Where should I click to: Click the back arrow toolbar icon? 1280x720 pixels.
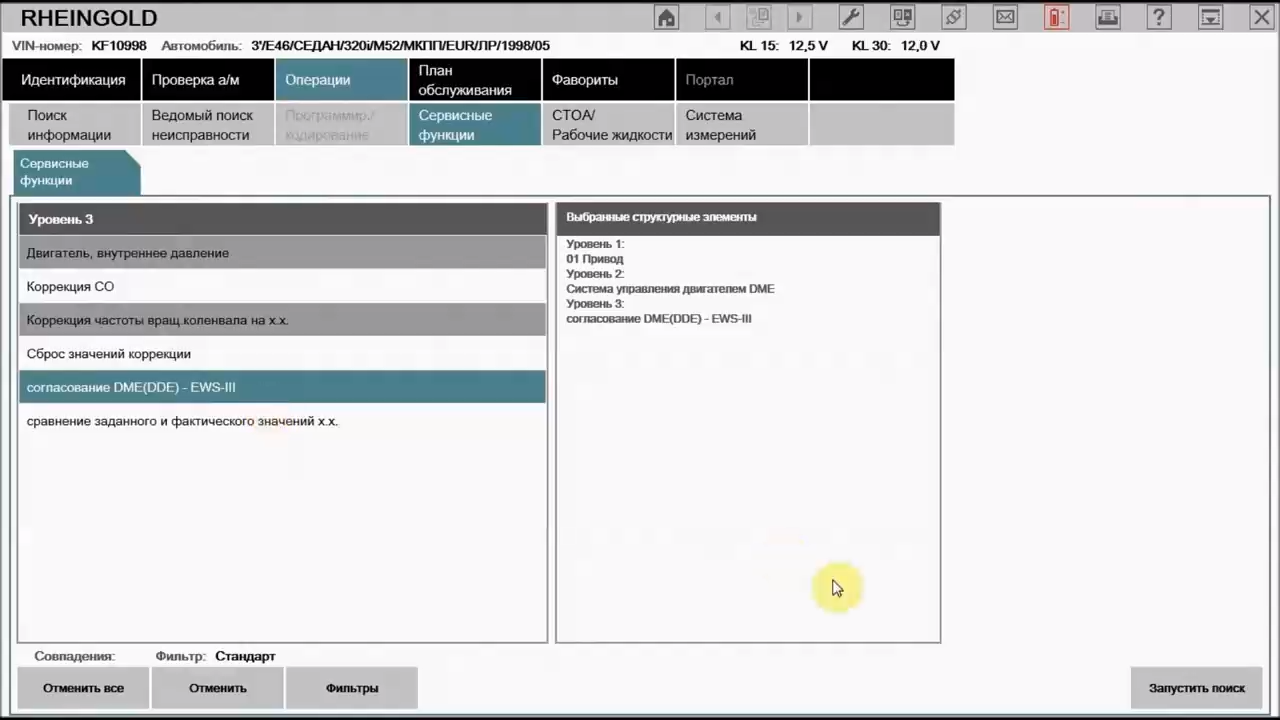[x=718, y=17]
